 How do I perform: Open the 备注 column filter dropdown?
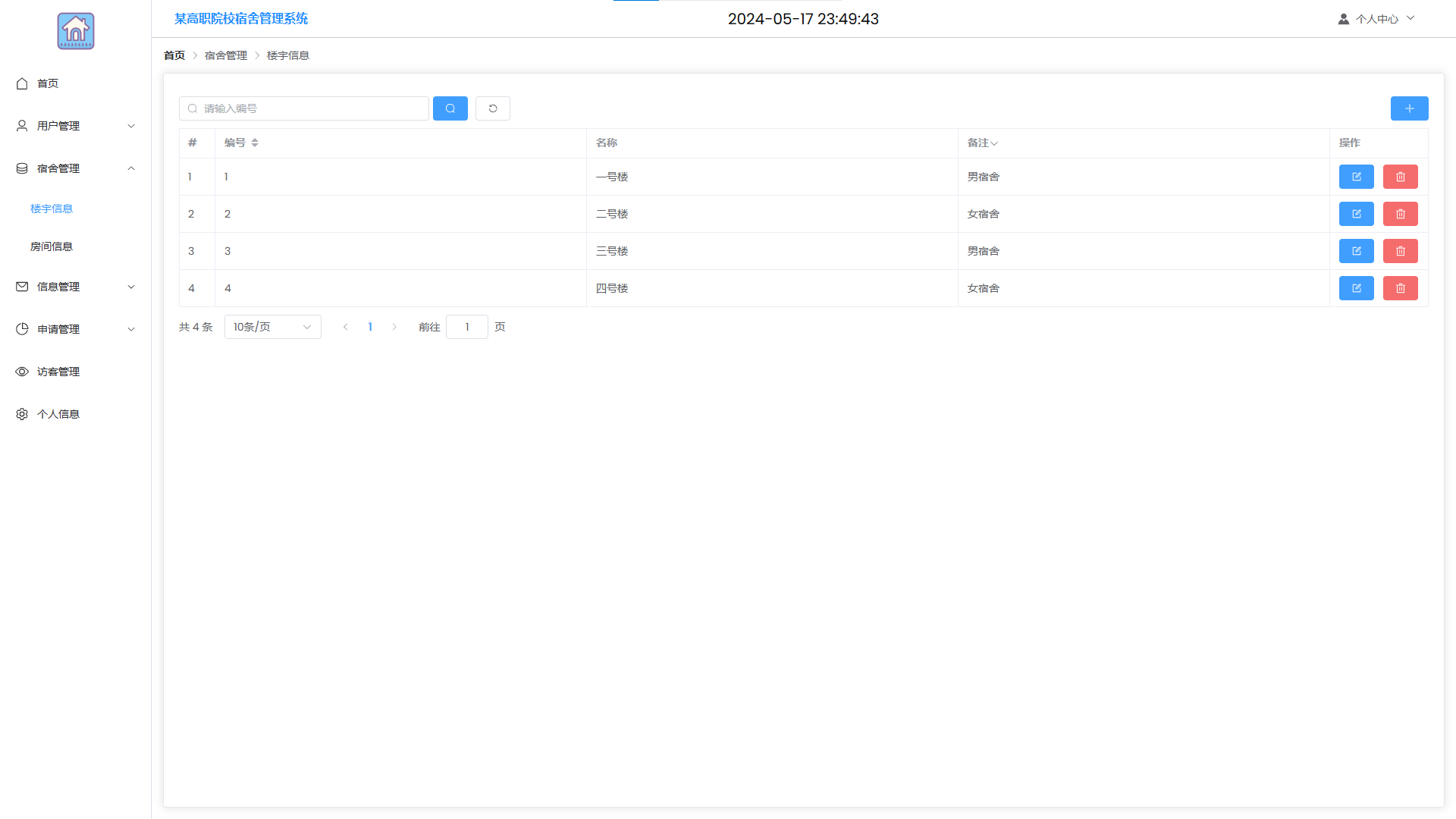pos(993,143)
